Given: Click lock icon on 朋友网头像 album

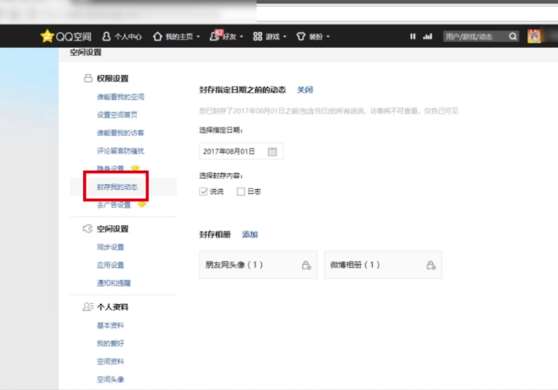Looking at the screenshot, I should click(306, 265).
